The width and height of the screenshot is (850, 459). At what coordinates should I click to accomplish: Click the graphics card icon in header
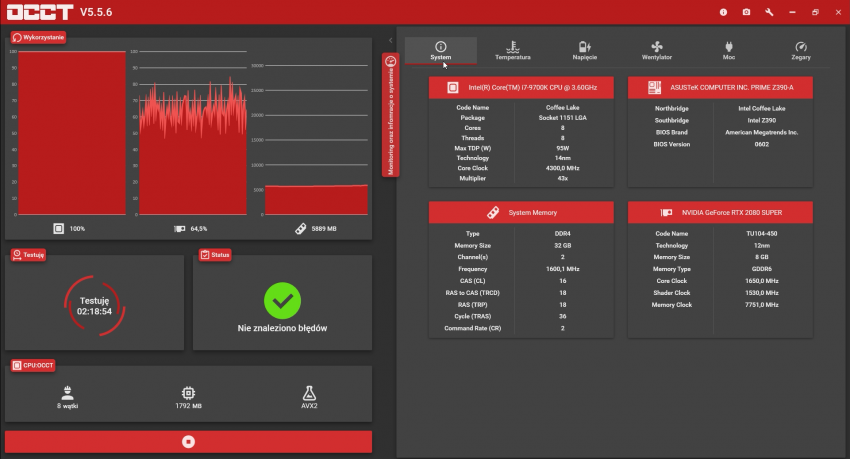click(x=666, y=212)
